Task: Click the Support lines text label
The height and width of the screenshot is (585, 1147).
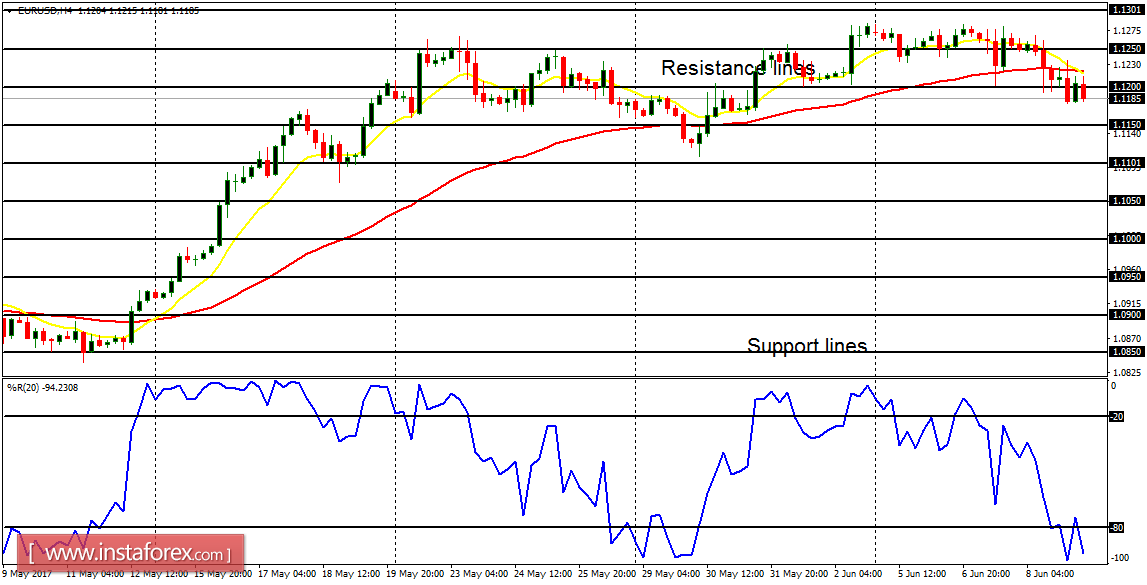Action: (x=806, y=345)
